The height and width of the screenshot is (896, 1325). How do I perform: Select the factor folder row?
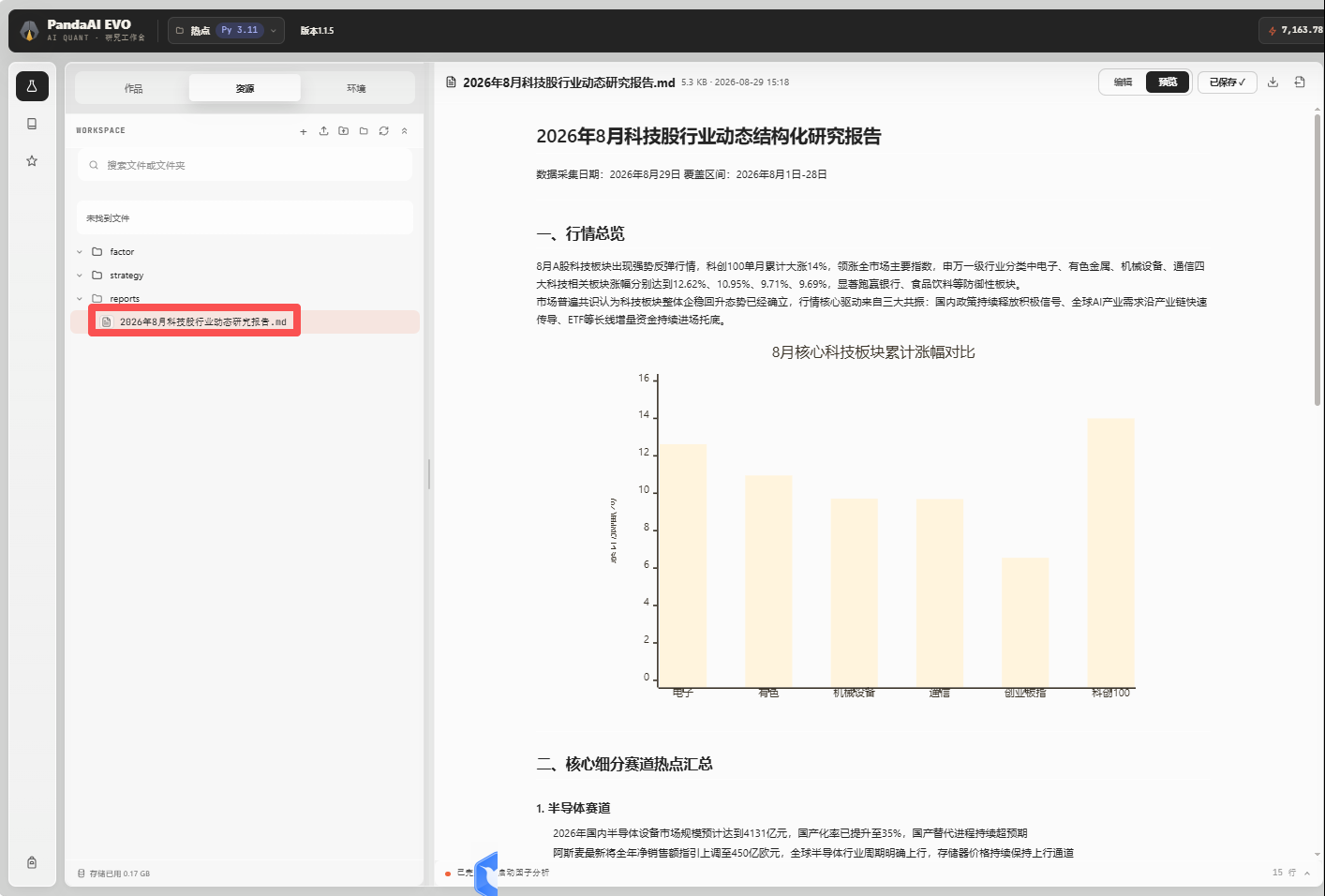245,251
